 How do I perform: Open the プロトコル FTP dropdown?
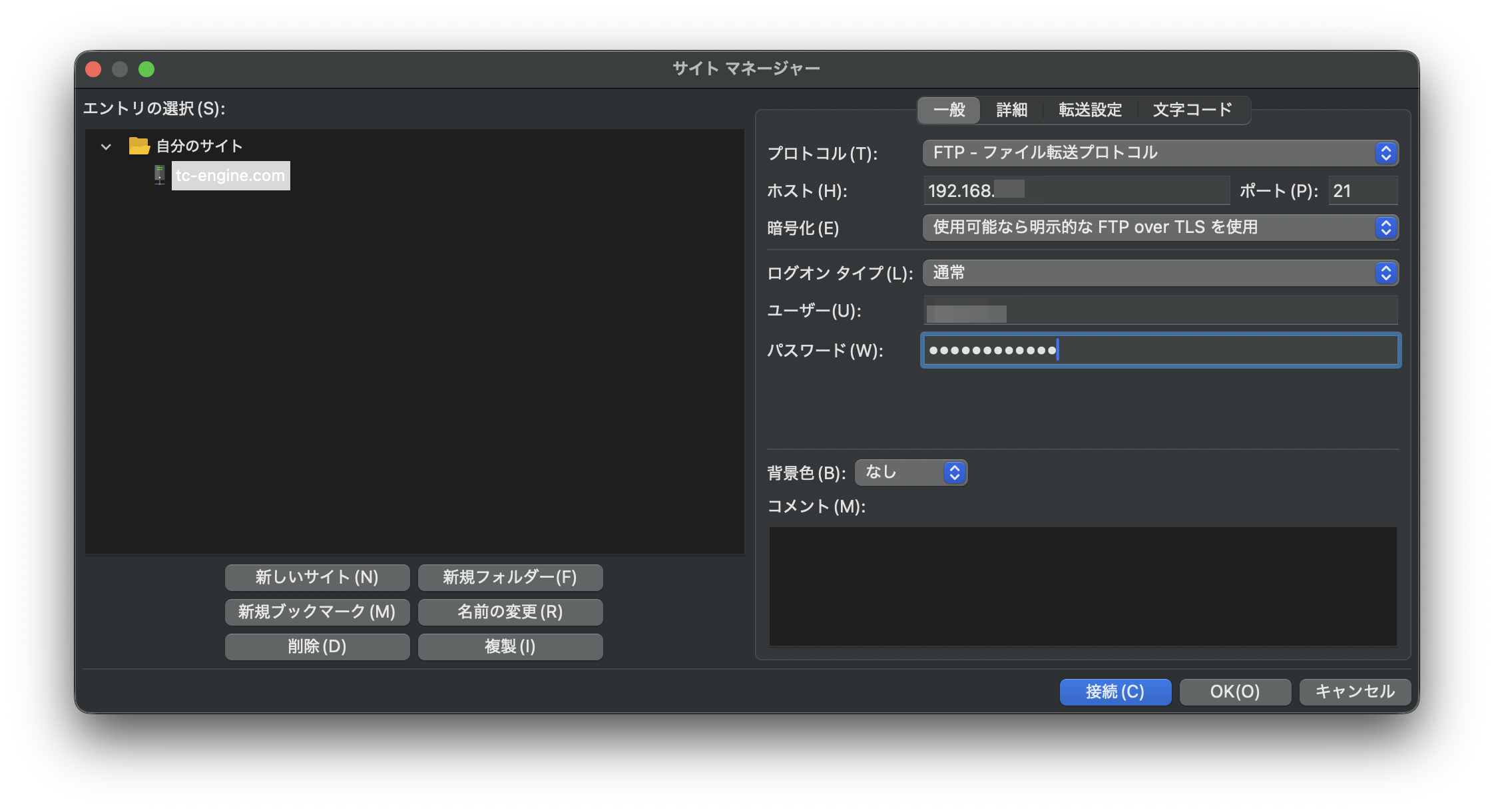(x=1160, y=153)
